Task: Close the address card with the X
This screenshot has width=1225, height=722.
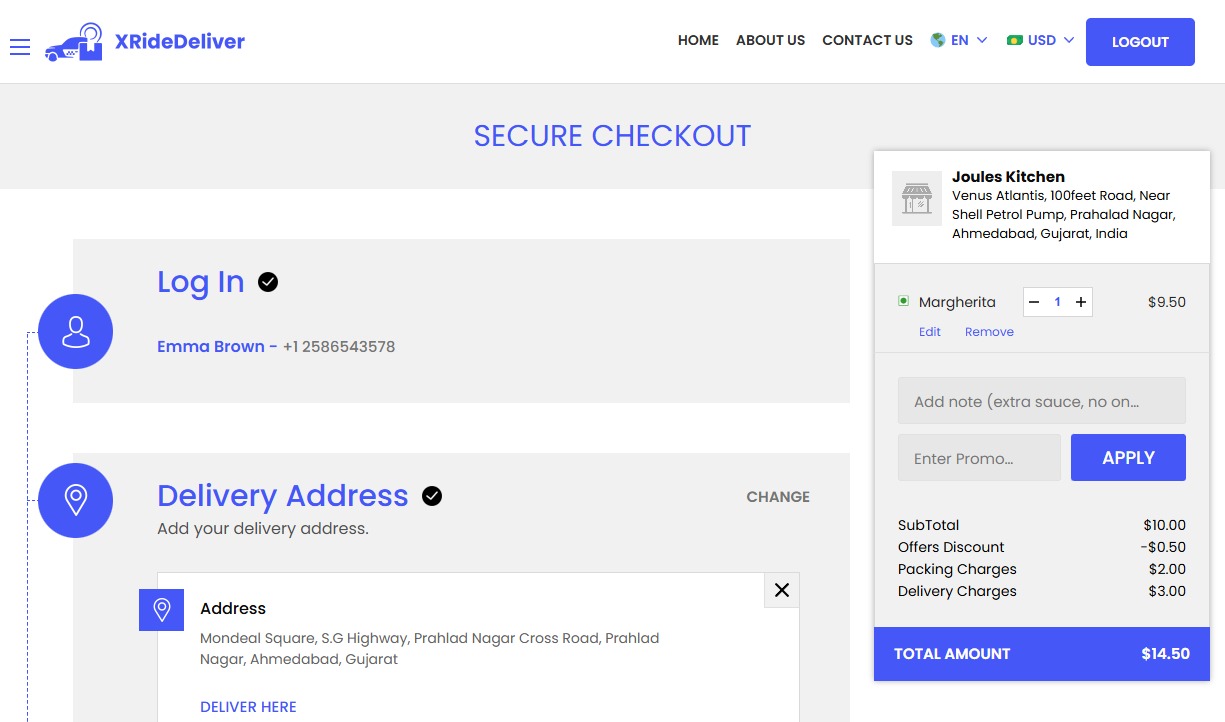Action: pos(781,589)
